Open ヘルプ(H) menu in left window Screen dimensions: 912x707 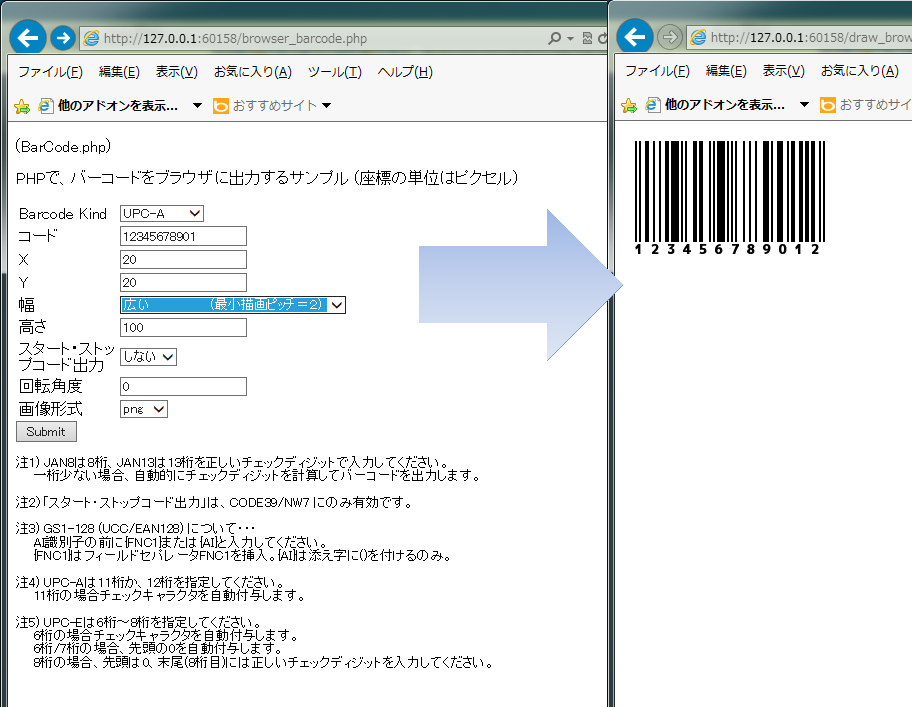click(x=405, y=72)
